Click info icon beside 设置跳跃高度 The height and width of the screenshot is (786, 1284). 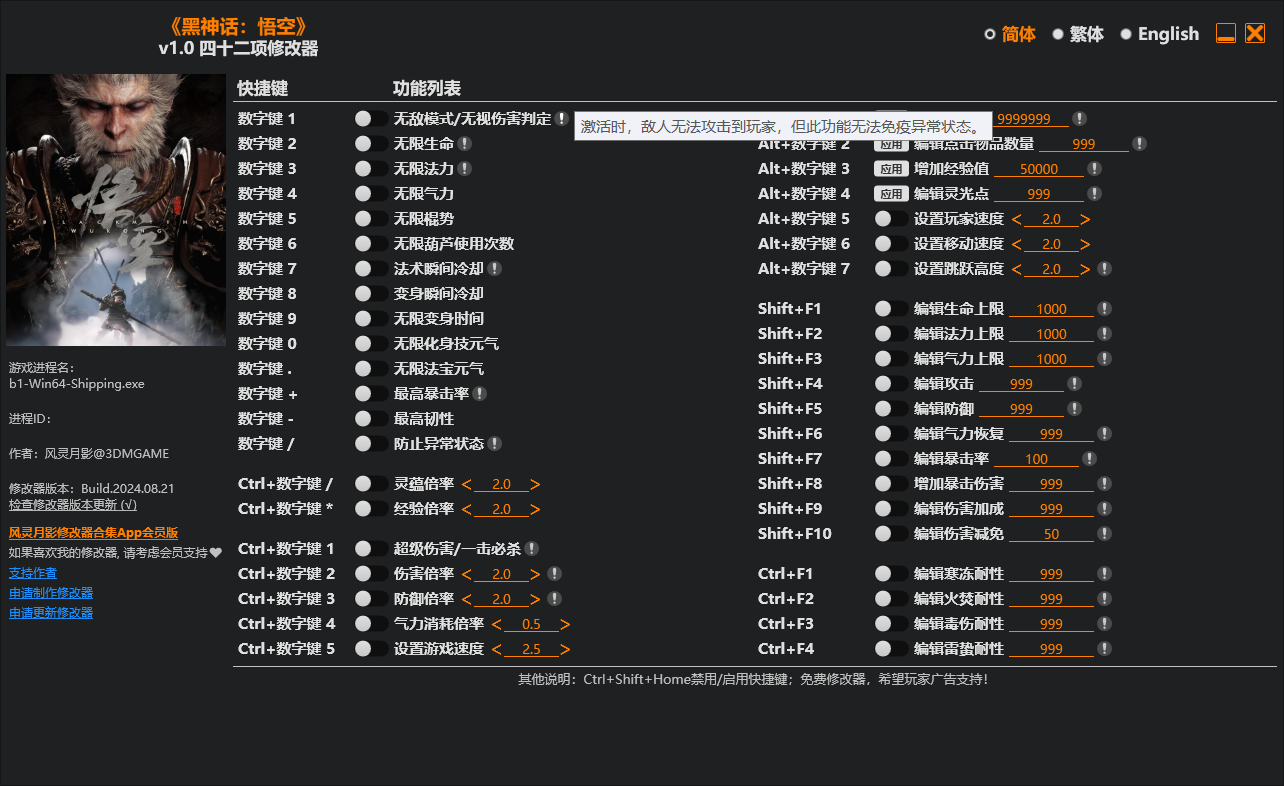(1104, 268)
